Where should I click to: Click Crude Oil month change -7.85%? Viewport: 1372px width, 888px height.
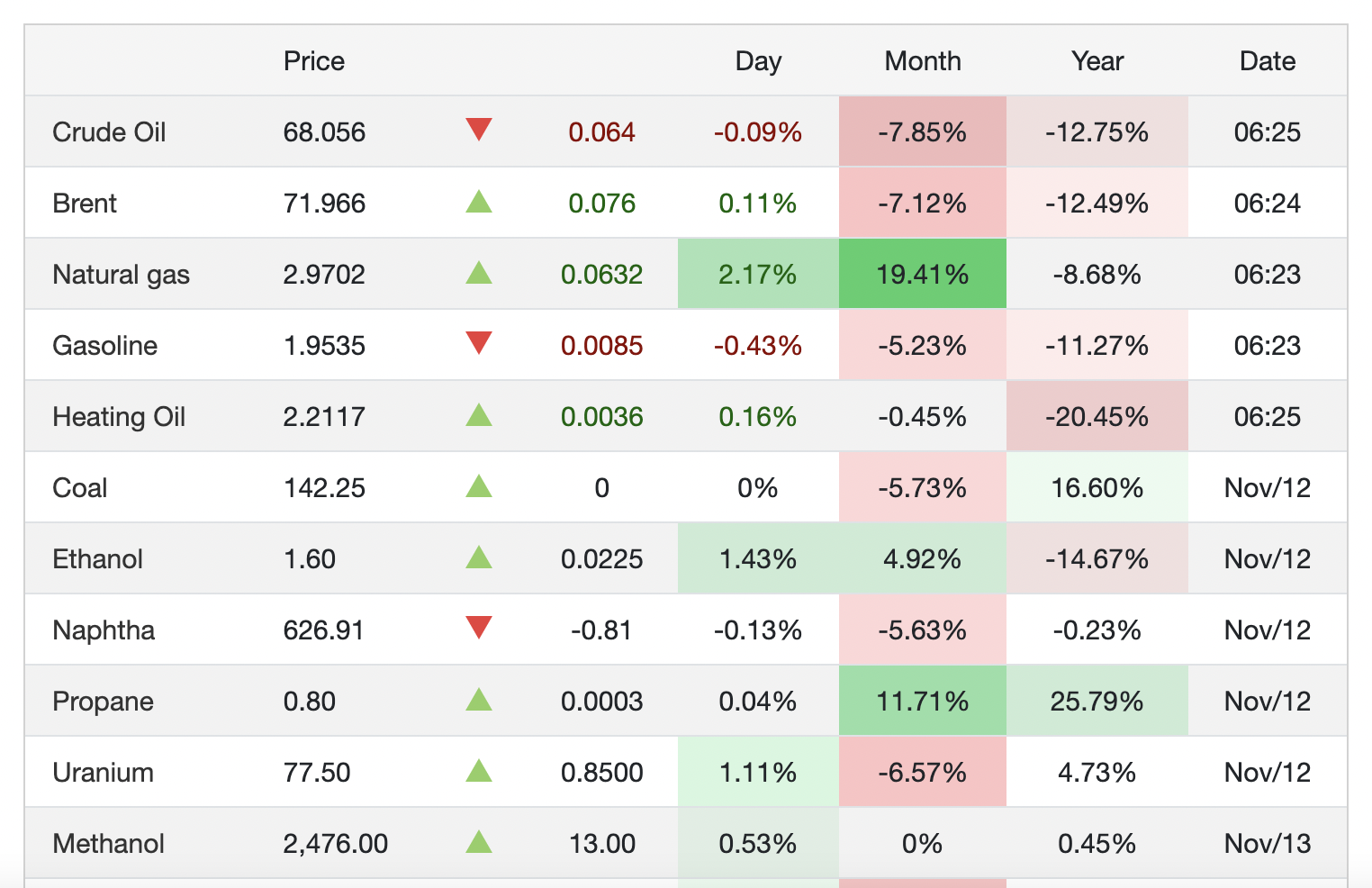coord(923,132)
